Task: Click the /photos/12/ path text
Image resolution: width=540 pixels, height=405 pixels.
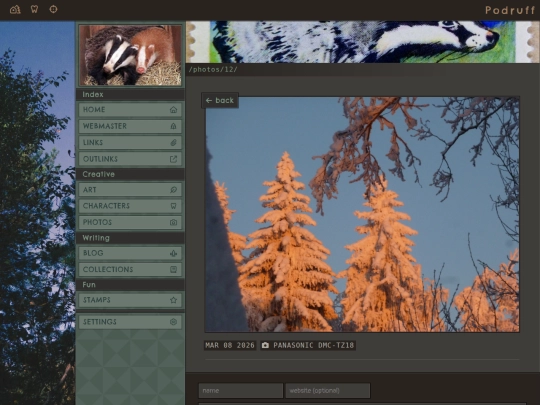Action: (x=213, y=70)
